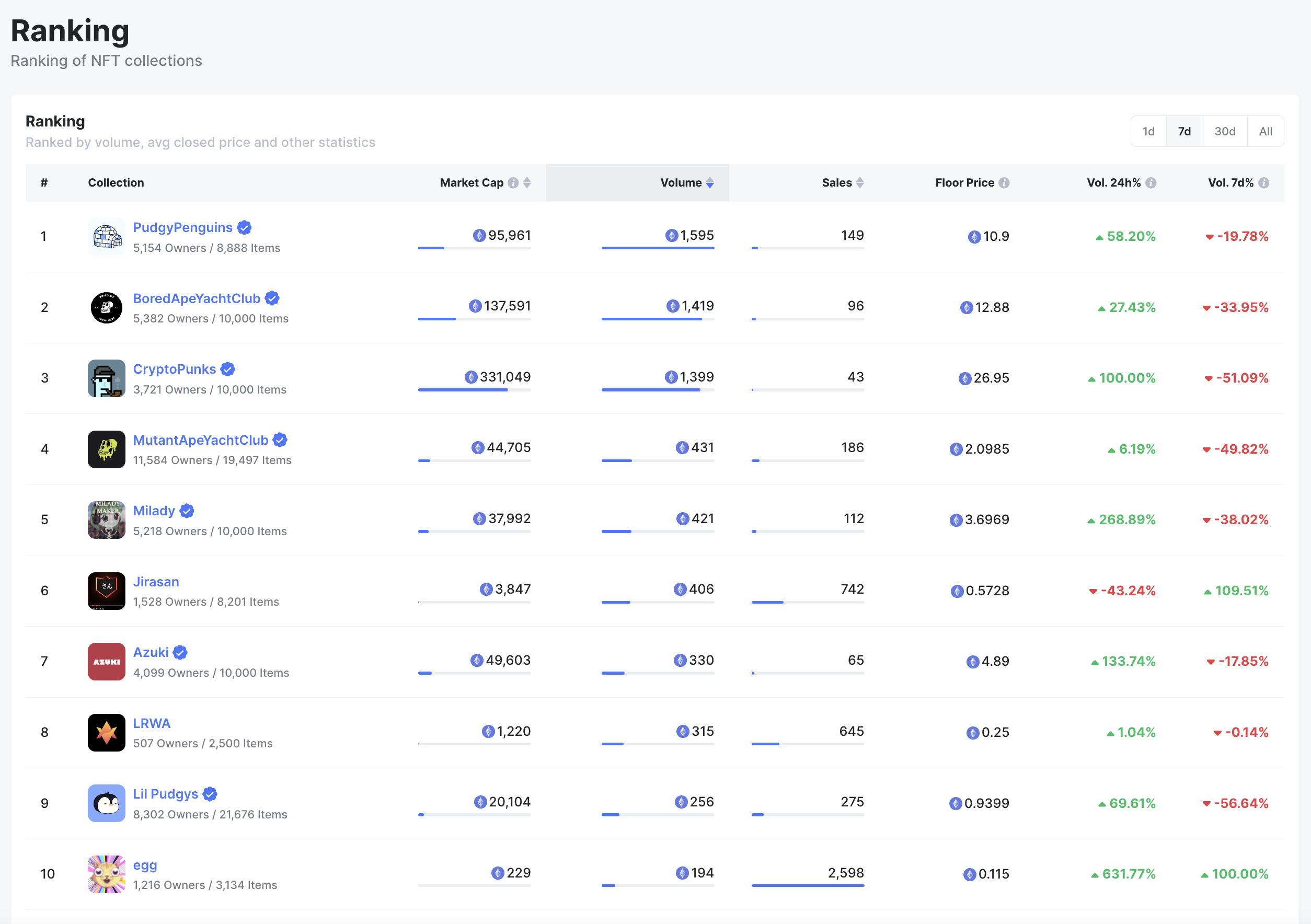The width and height of the screenshot is (1311, 924).
Task: Click Floor Price info icon
Action: (x=1004, y=182)
